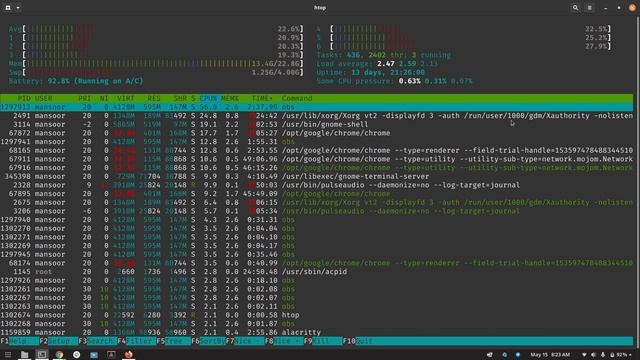The width and height of the screenshot is (640, 360).
Task: Expand the new-tab dropdown arrow
Action: (x=18, y=7)
